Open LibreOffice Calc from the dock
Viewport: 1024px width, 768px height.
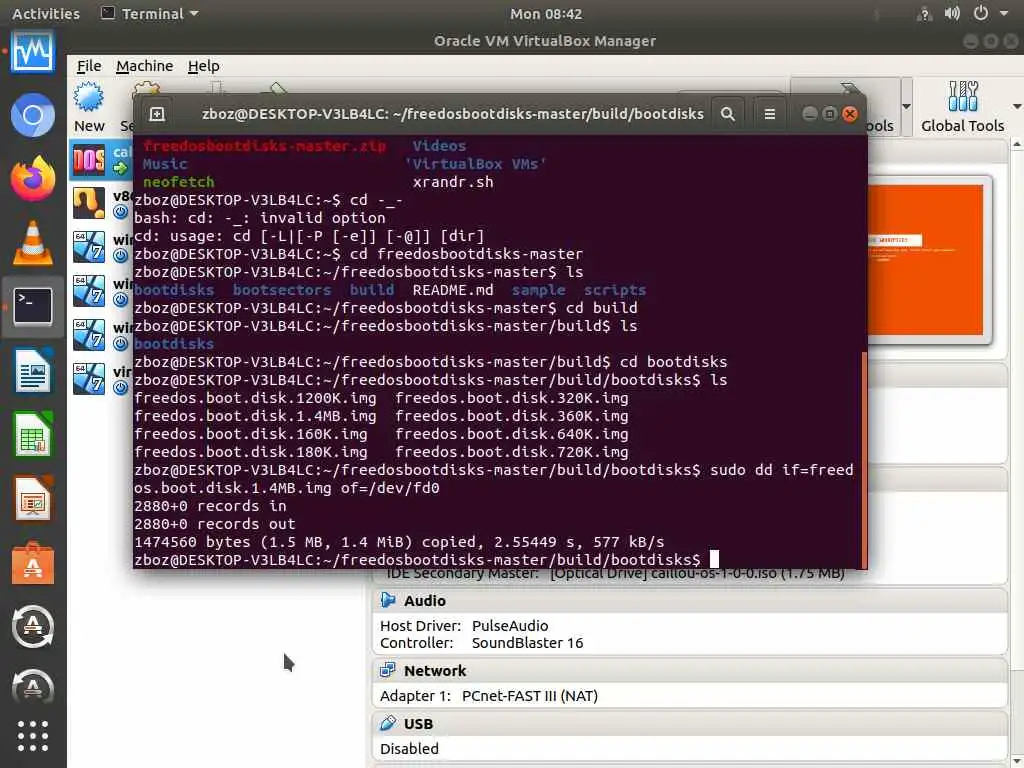click(x=33, y=434)
